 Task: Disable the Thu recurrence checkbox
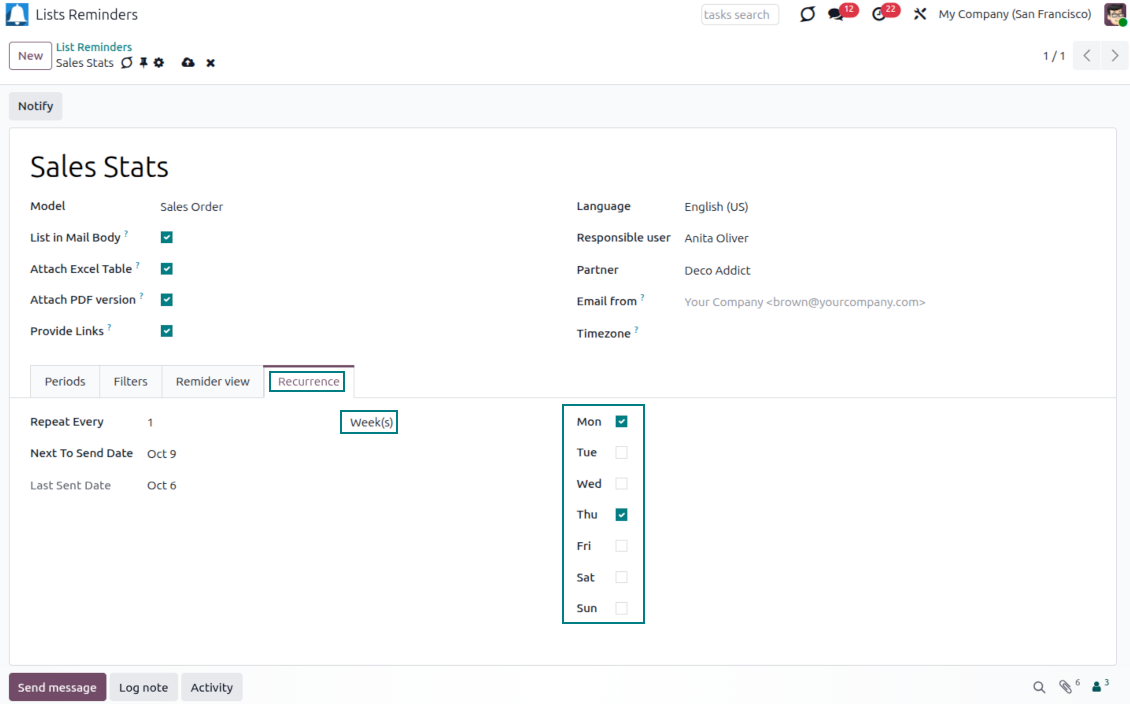click(x=621, y=515)
